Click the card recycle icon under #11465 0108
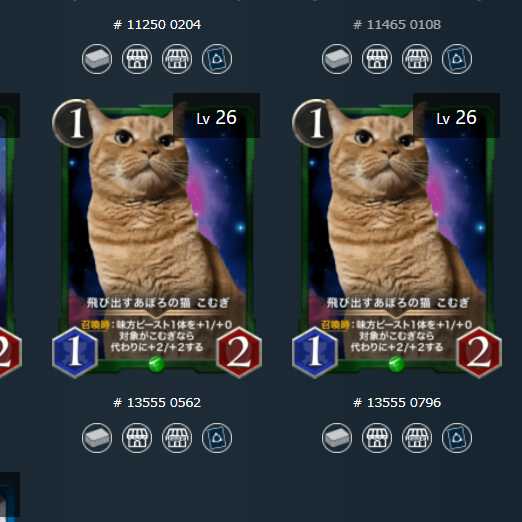522x522 pixels. click(x=457, y=59)
